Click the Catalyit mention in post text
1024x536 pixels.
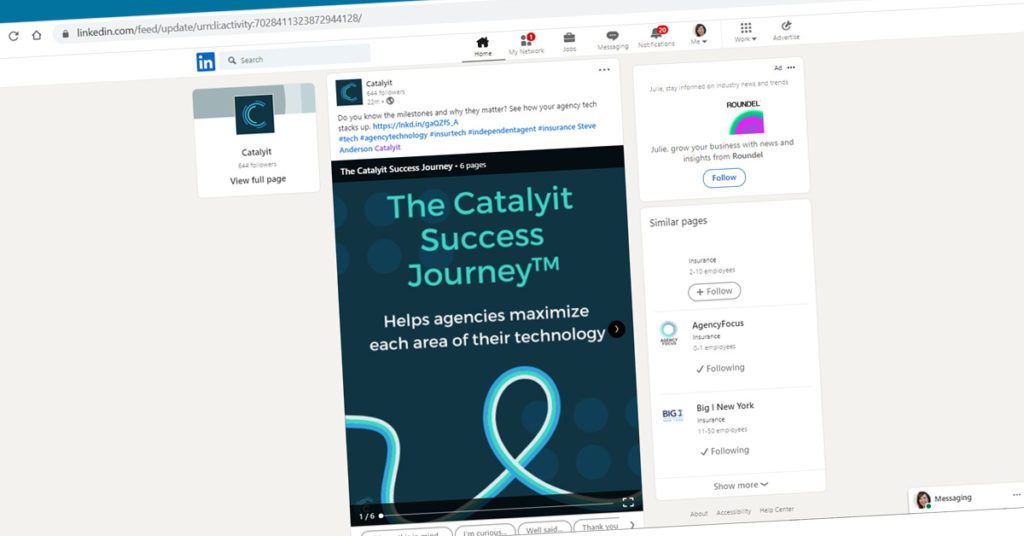click(x=387, y=148)
